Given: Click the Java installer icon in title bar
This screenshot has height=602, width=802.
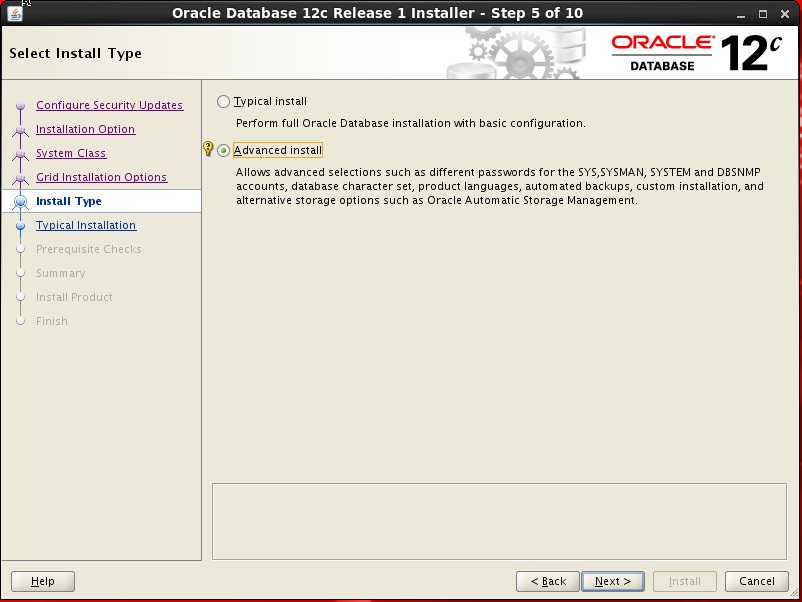Looking at the screenshot, I should pos(15,13).
